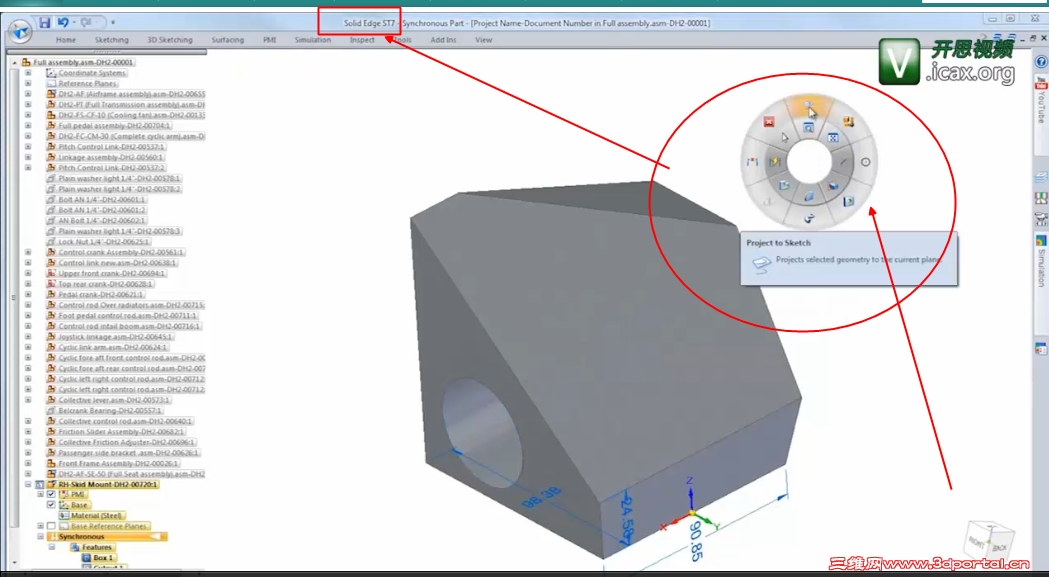The height and width of the screenshot is (577, 1049).
Task: Open the Add Ins tab
Action: point(443,40)
